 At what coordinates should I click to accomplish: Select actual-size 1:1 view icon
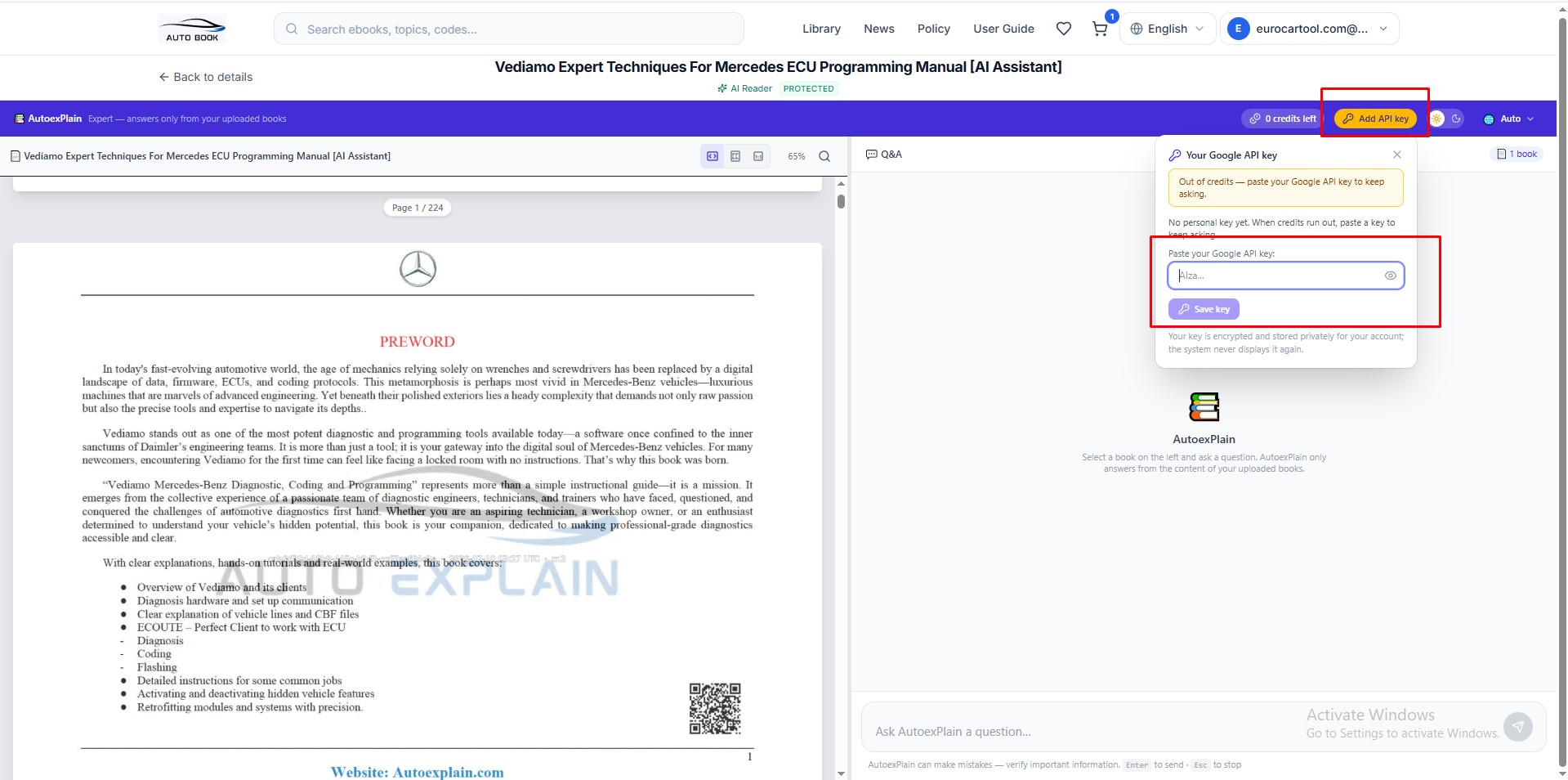(x=758, y=156)
